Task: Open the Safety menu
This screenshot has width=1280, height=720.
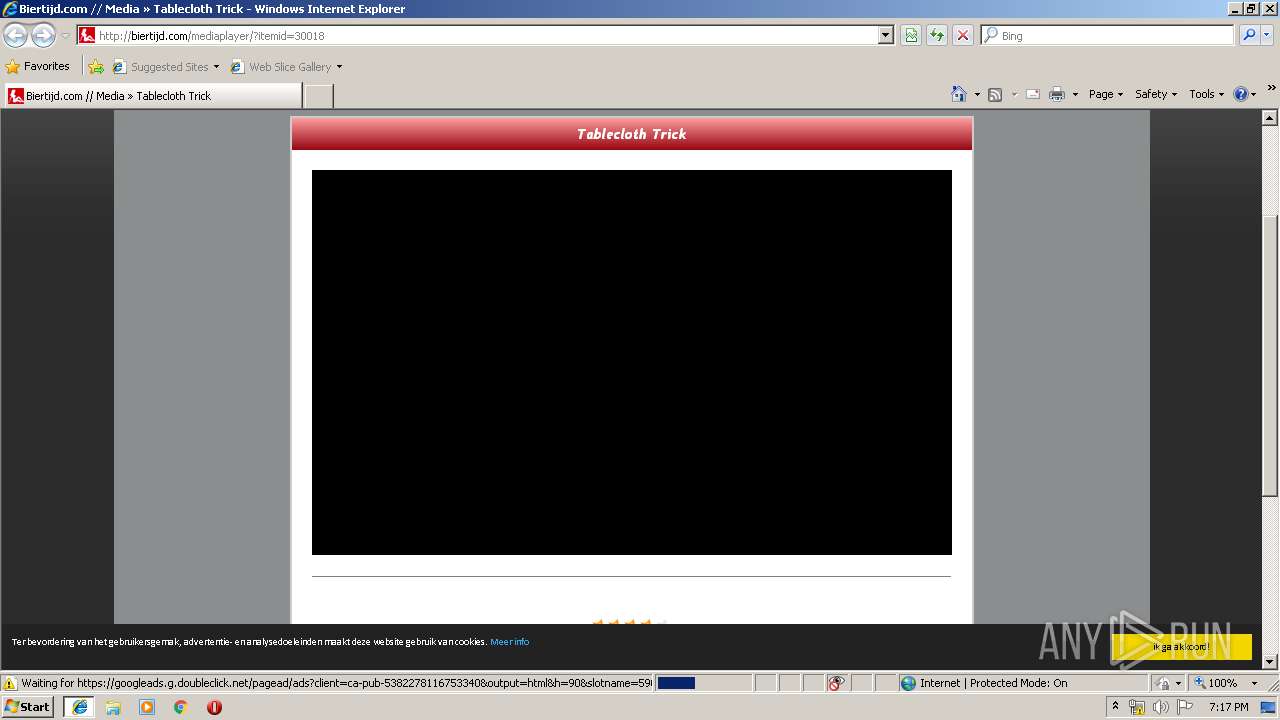Action: (1156, 94)
